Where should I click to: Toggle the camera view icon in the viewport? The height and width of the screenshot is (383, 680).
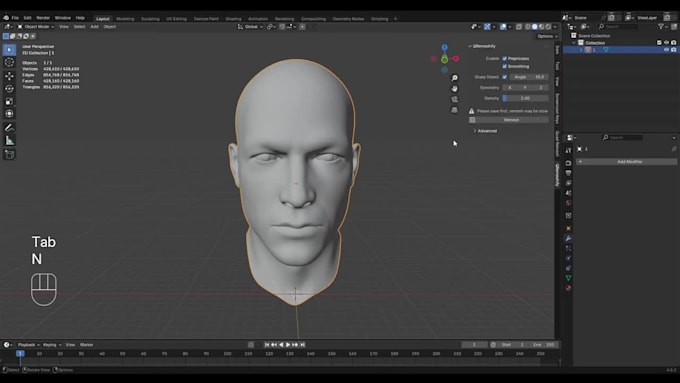coord(454,99)
